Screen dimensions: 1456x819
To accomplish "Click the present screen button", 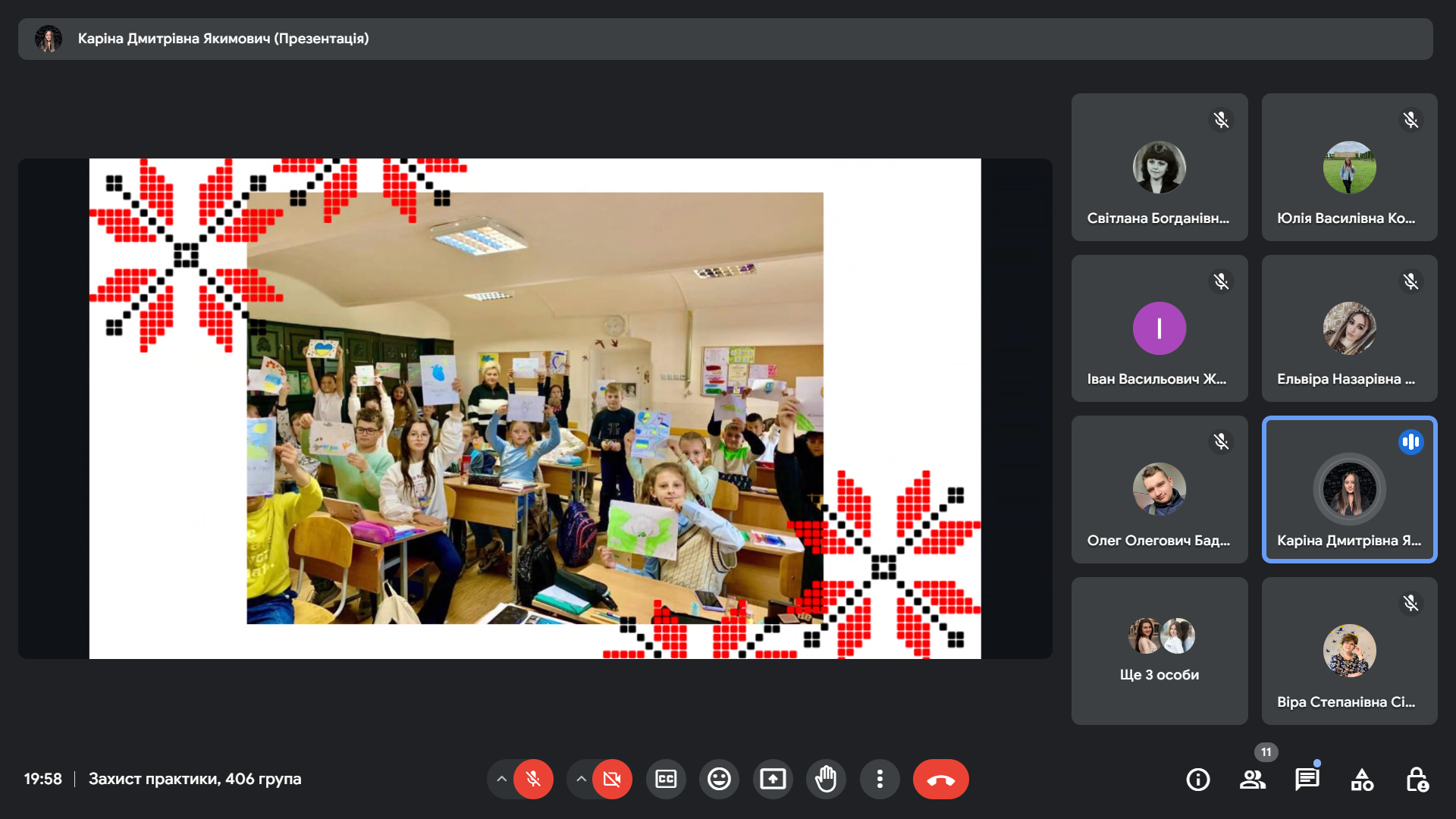I will point(773,779).
